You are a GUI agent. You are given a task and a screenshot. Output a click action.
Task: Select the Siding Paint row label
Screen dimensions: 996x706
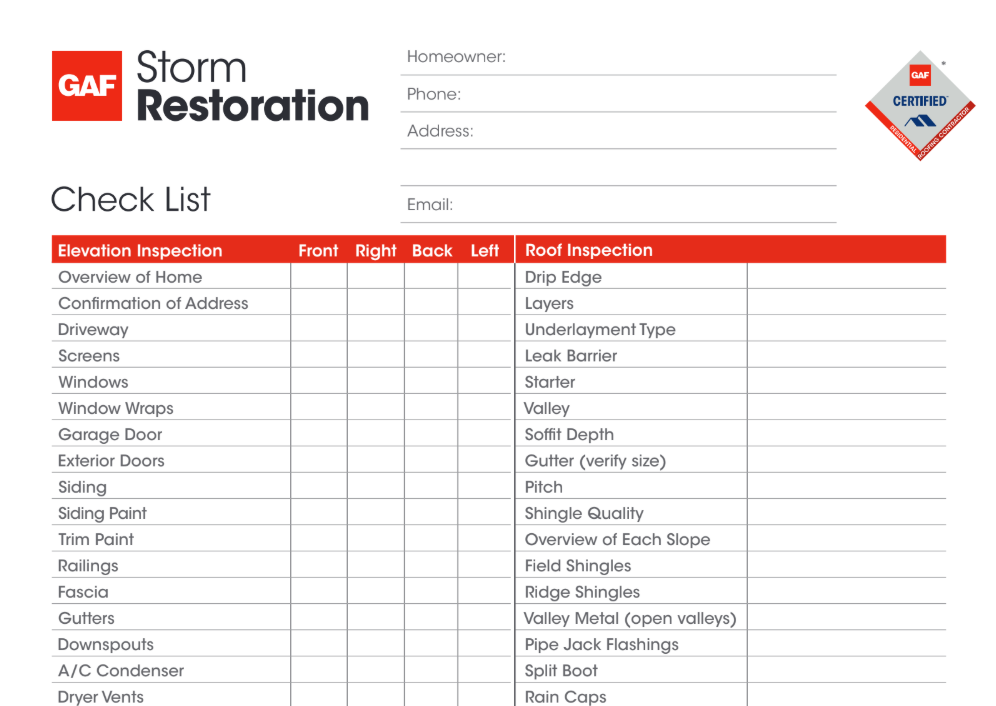(102, 513)
